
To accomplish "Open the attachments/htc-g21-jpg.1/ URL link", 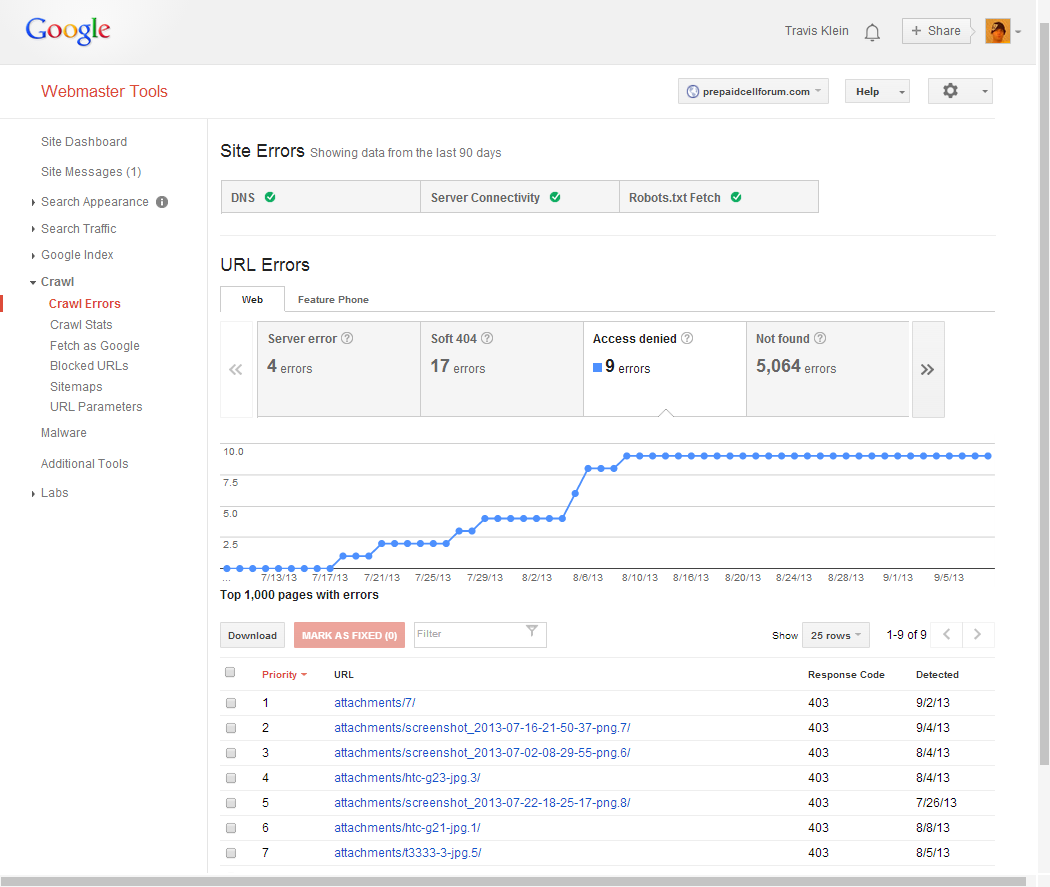I will point(407,828).
